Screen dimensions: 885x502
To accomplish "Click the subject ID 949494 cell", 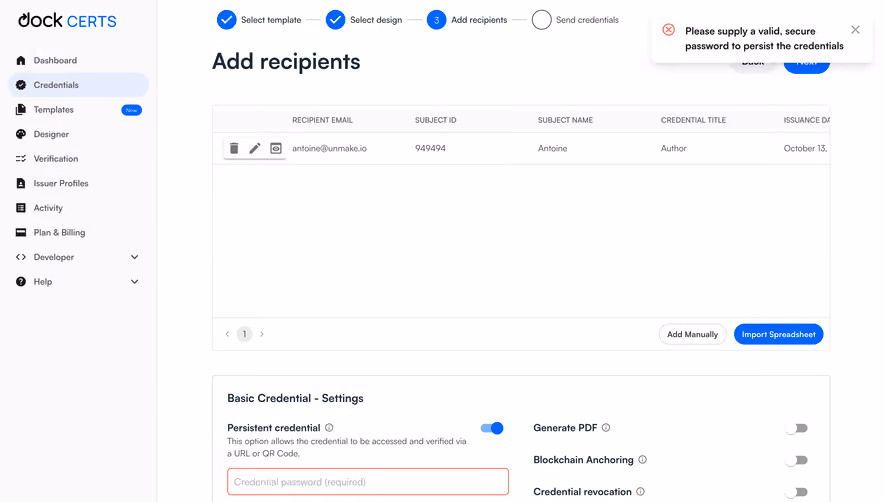I will click(430, 148).
